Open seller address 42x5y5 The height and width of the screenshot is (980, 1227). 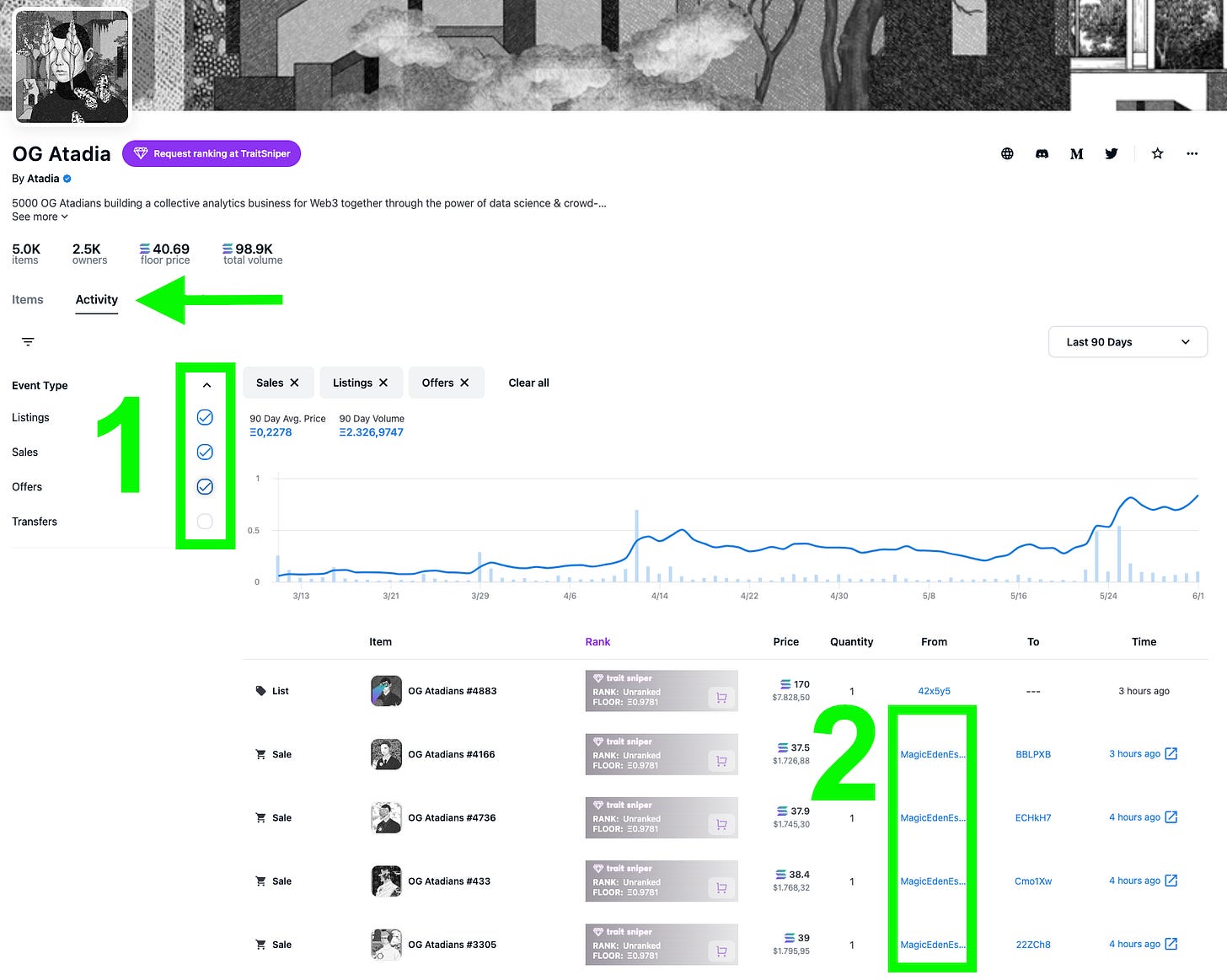tap(934, 691)
